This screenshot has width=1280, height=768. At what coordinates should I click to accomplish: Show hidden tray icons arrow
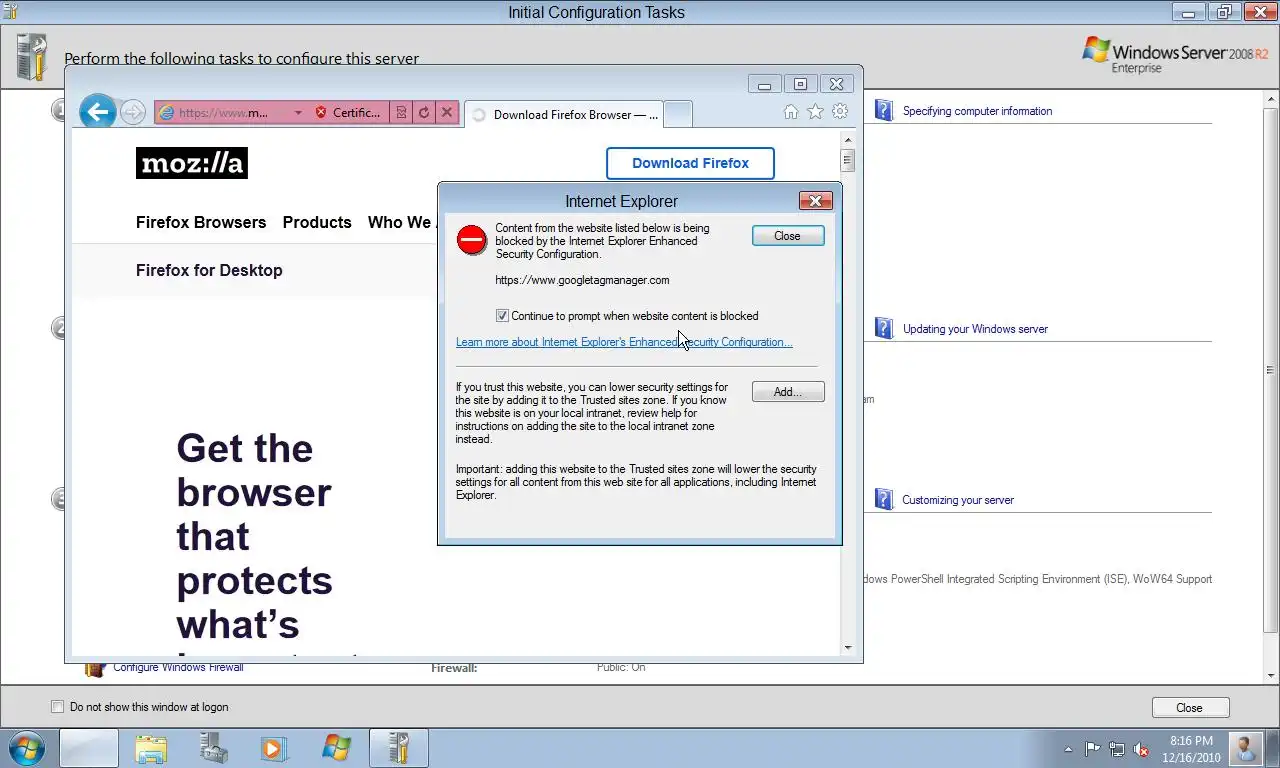1068,749
